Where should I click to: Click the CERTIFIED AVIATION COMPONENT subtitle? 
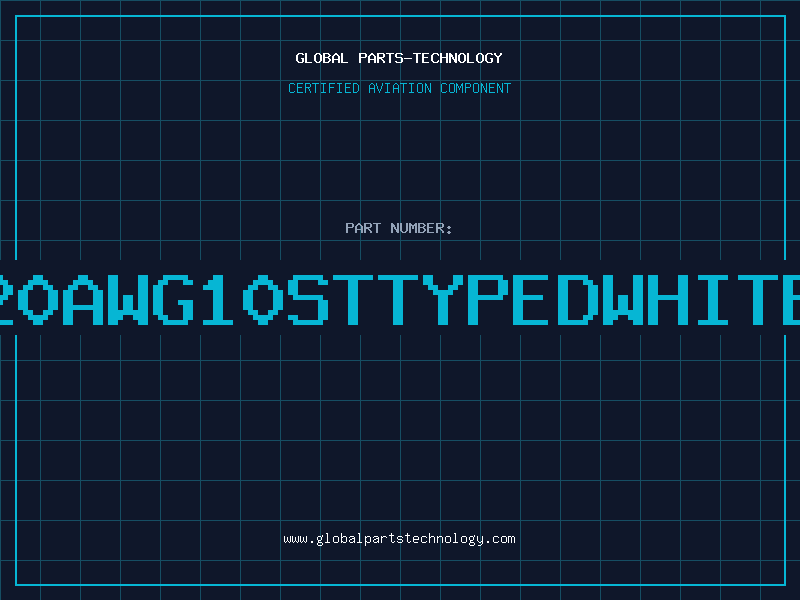pos(399,88)
